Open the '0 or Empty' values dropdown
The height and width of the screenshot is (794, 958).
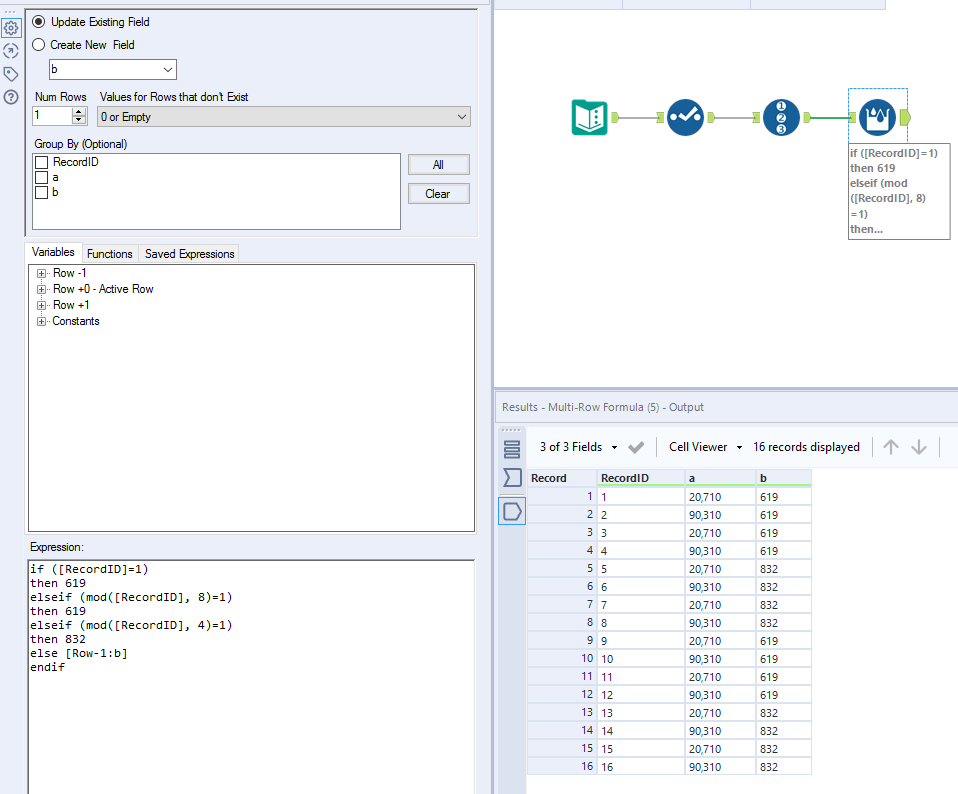(283, 117)
